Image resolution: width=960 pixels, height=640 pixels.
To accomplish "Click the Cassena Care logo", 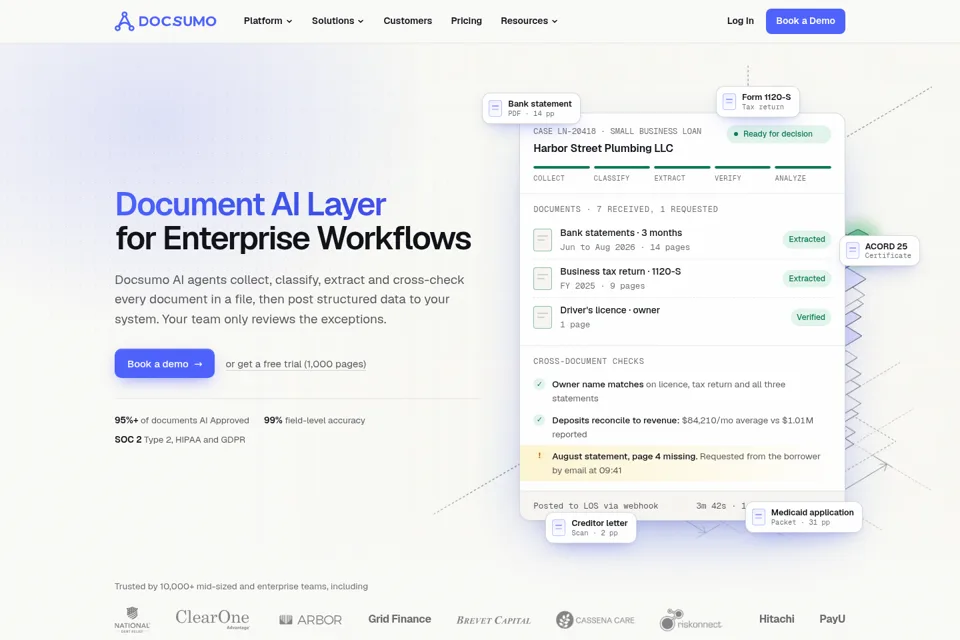I will (595, 620).
